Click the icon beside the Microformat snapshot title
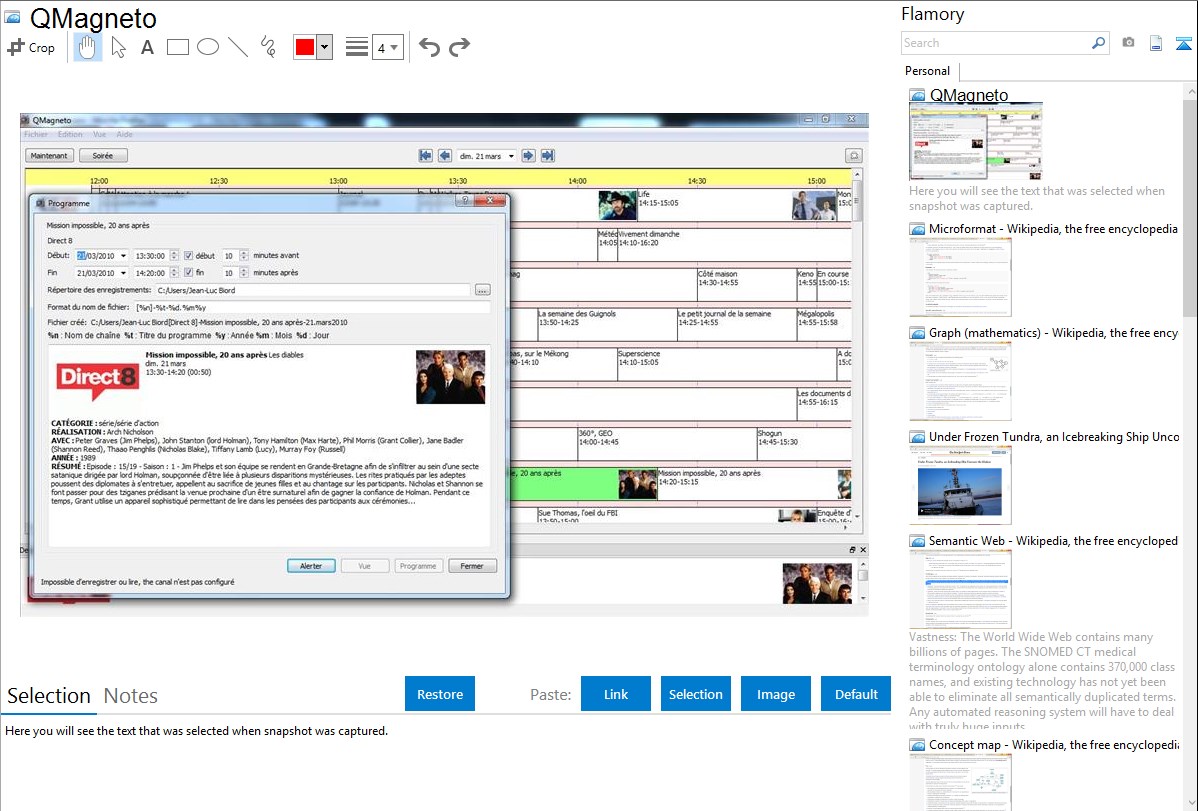This screenshot has height=811, width=1198. click(x=917, y=229)
